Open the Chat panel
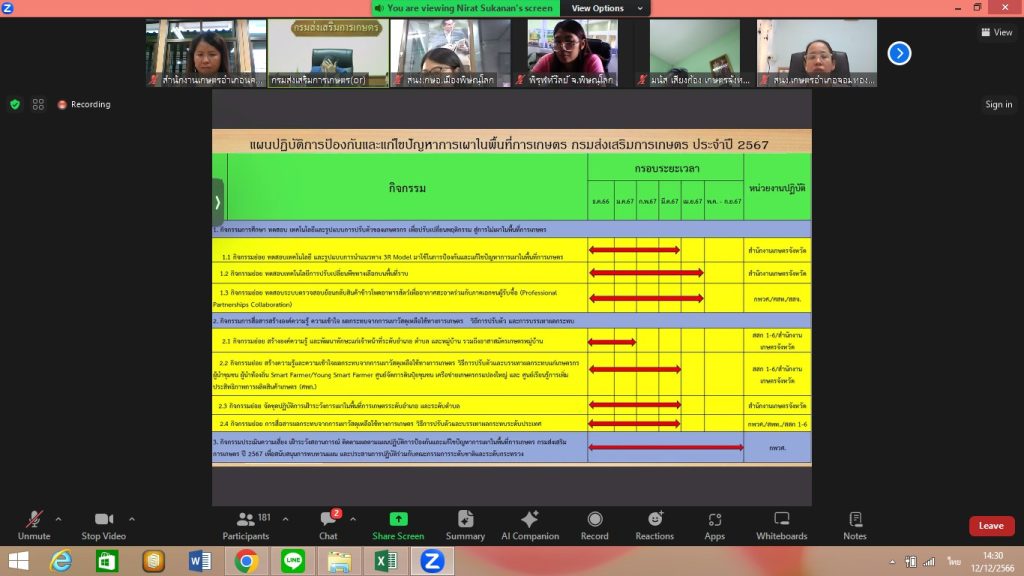 [328, 525]
